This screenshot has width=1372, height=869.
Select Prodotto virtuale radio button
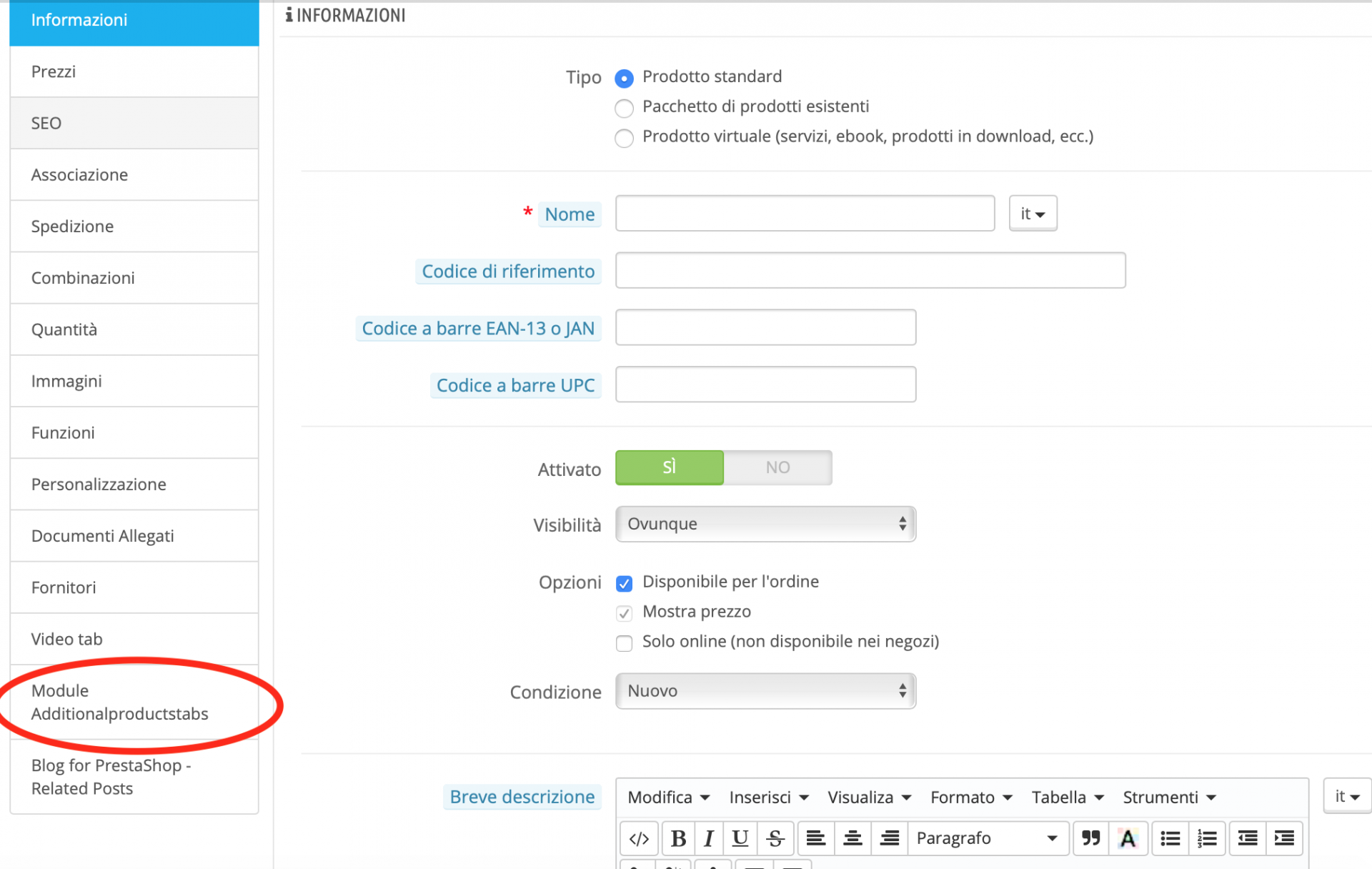coord(624,138)
